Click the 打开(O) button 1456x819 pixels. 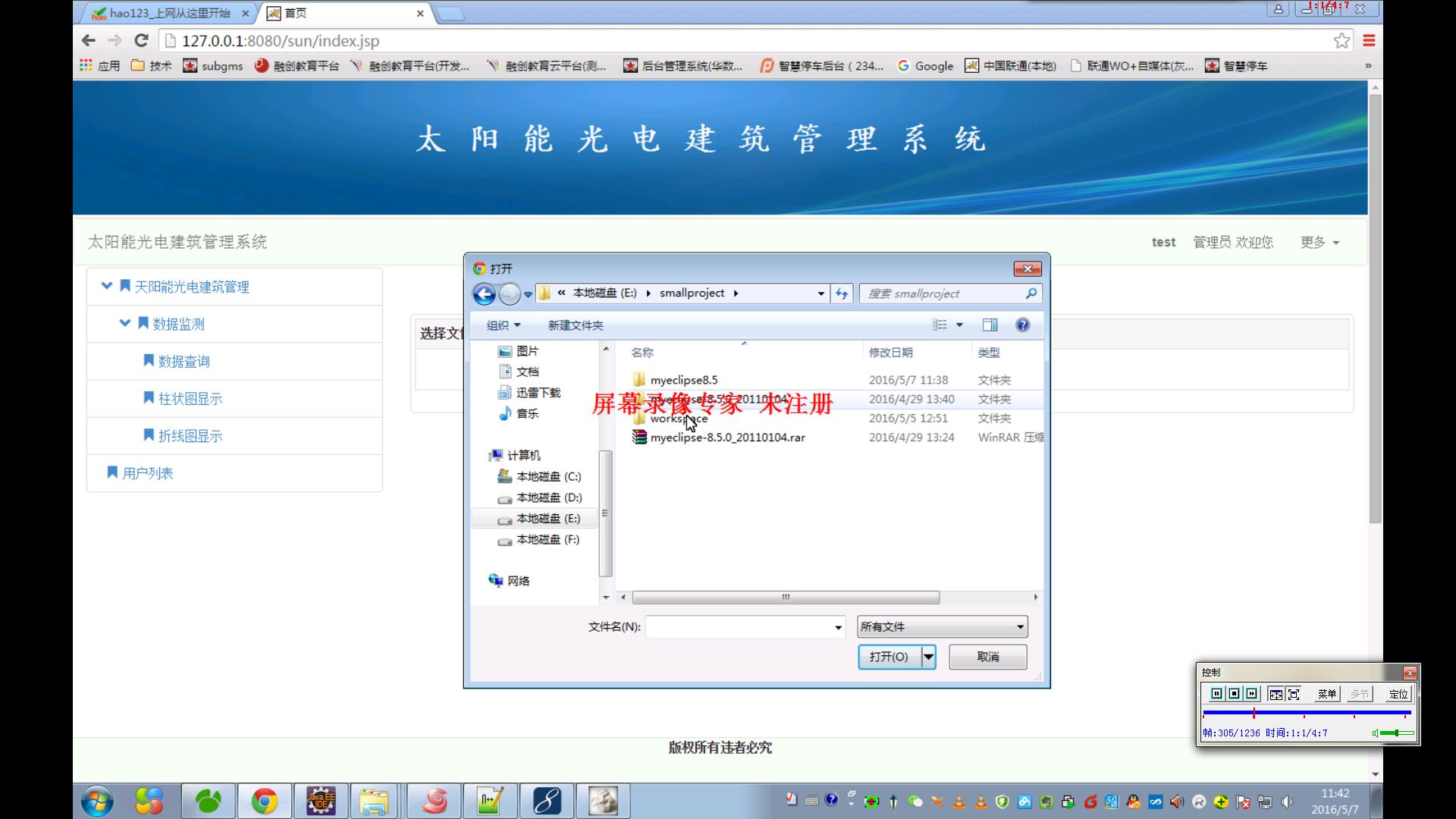889,657
